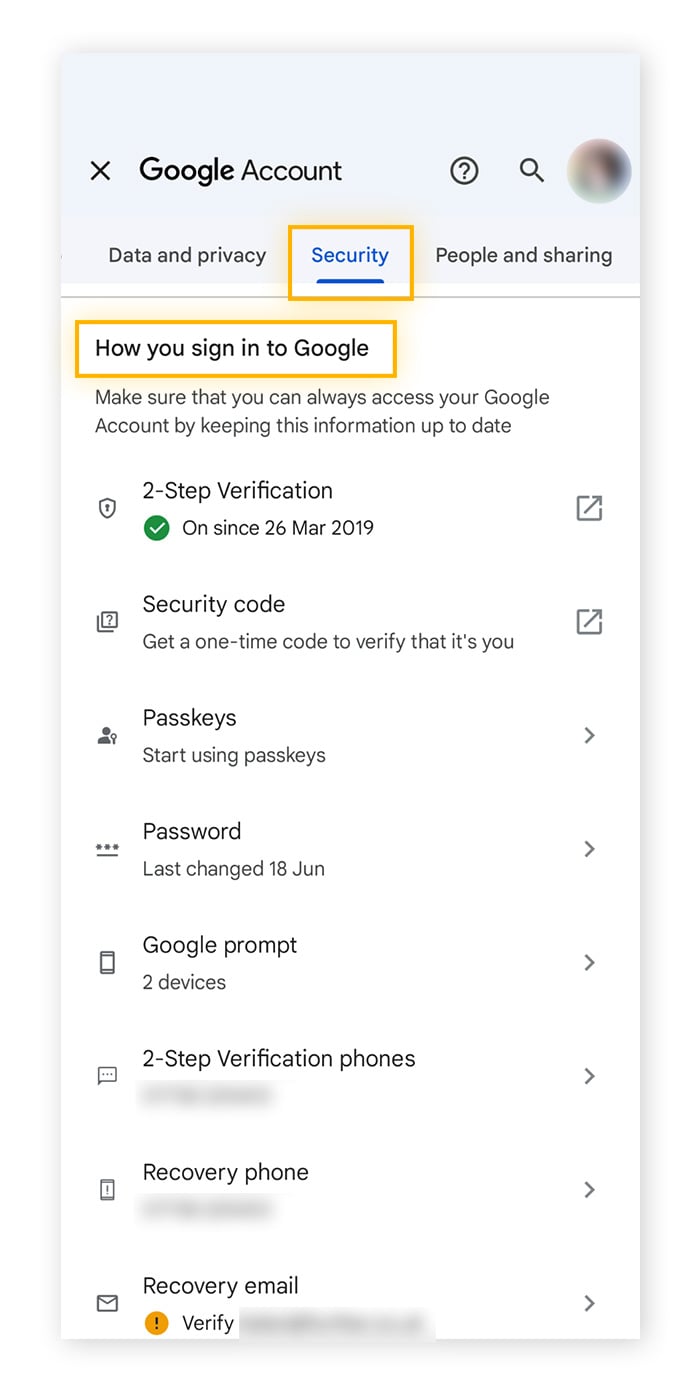
Task: Click the green verified checkmark badge
Action: click(156, 529)
